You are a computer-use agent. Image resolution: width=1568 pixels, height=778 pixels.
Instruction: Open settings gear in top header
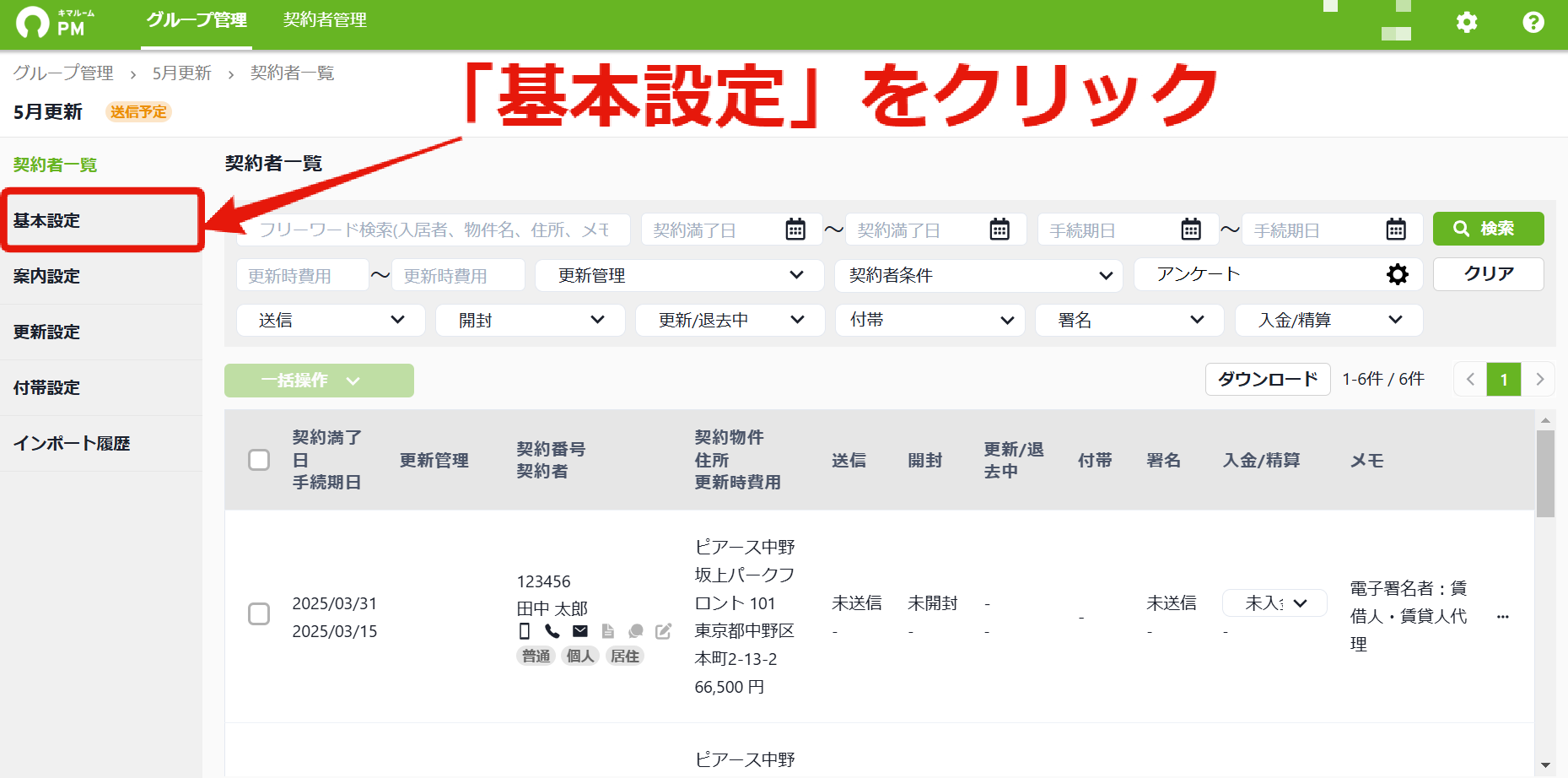point(1467,22)
